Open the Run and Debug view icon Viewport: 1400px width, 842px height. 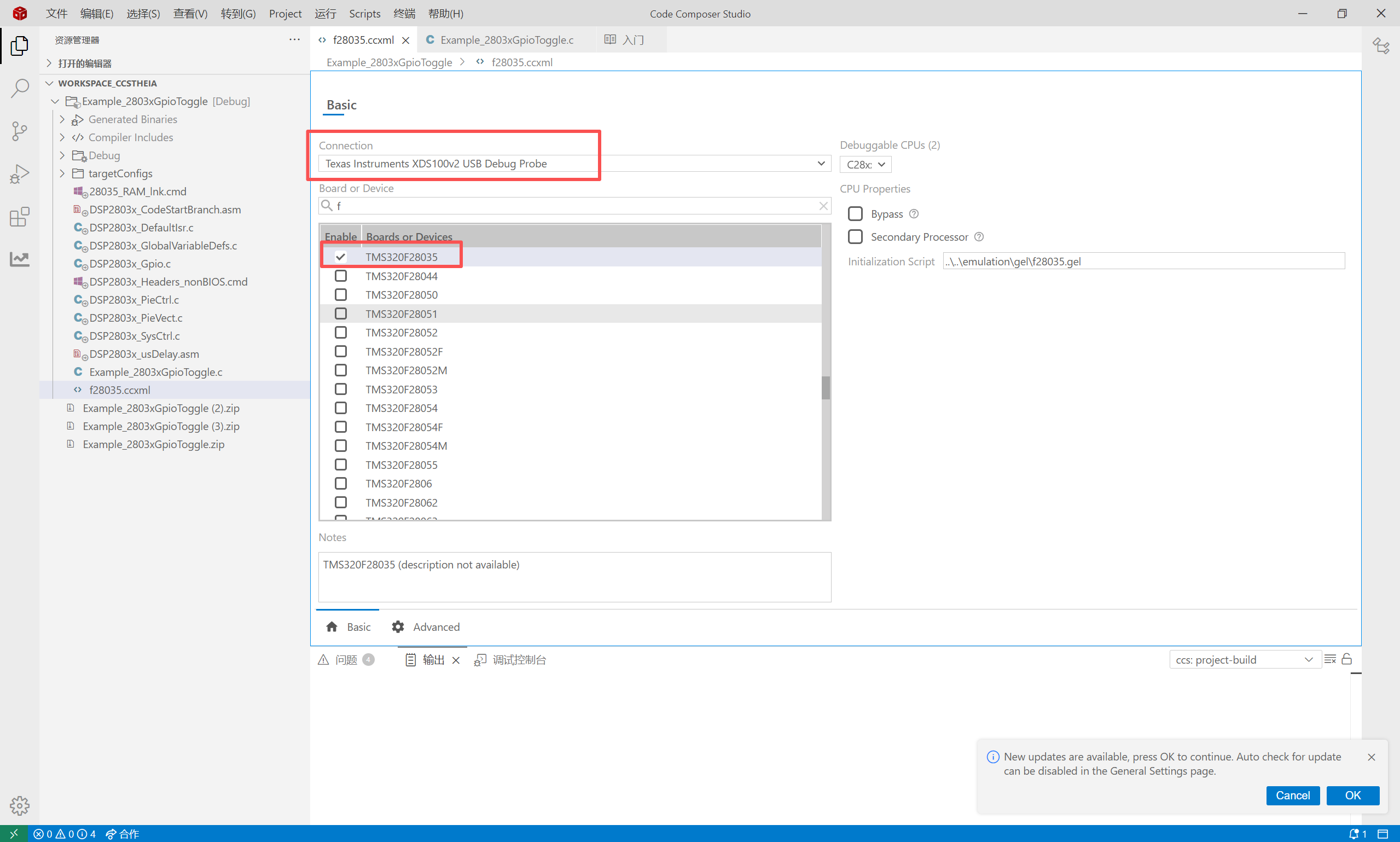pos(20,173)
